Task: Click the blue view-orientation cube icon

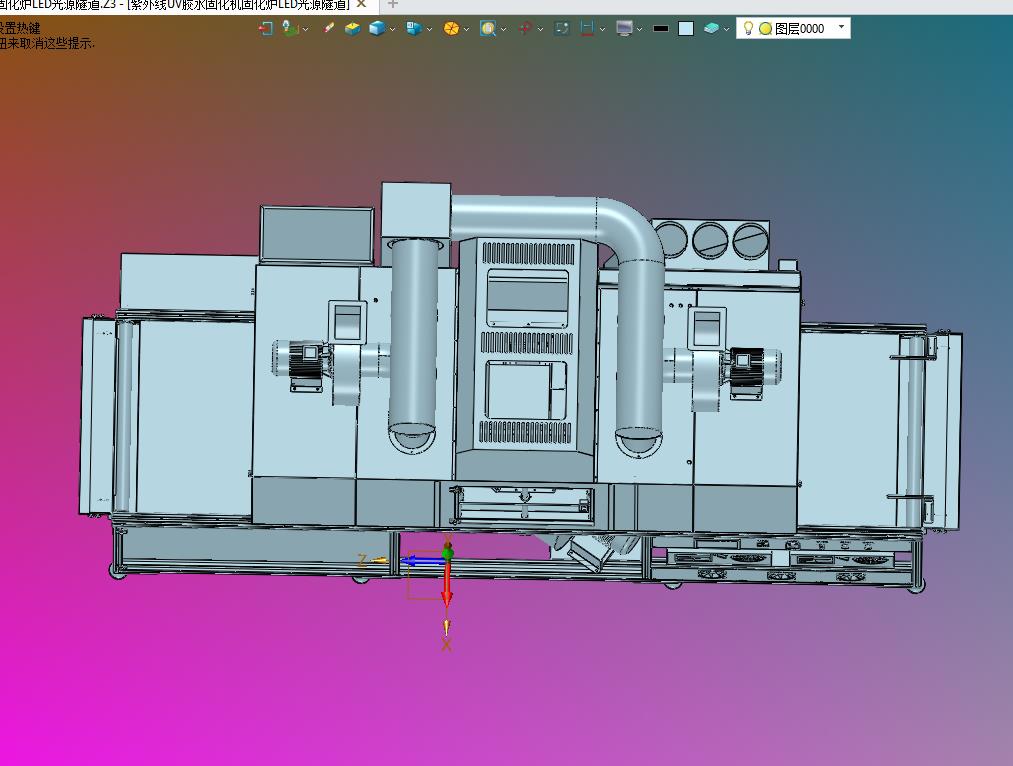Action: 413,28
